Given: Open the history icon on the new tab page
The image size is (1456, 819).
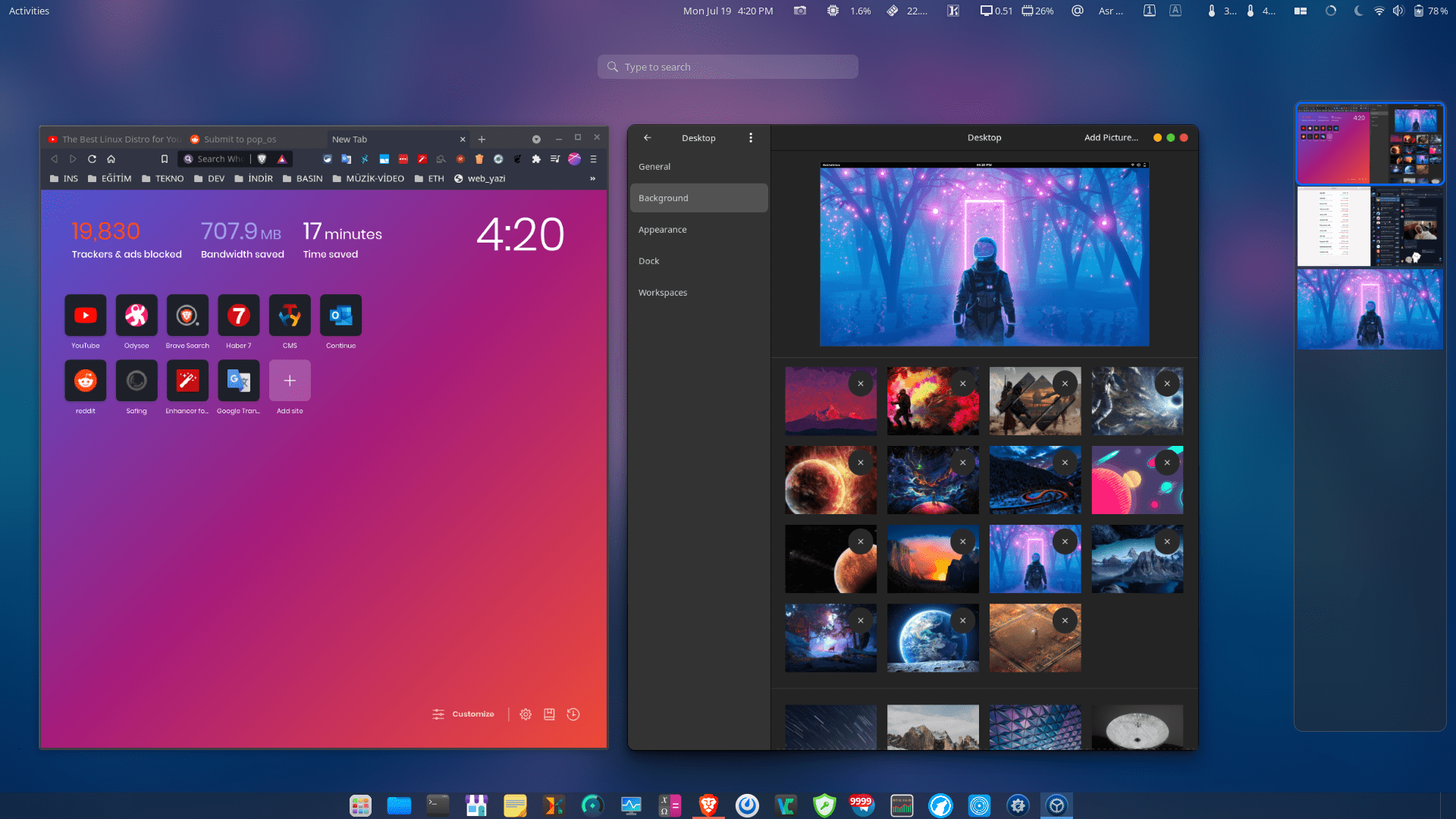Looking at the screenshot, I should click(x=573, y=714).
